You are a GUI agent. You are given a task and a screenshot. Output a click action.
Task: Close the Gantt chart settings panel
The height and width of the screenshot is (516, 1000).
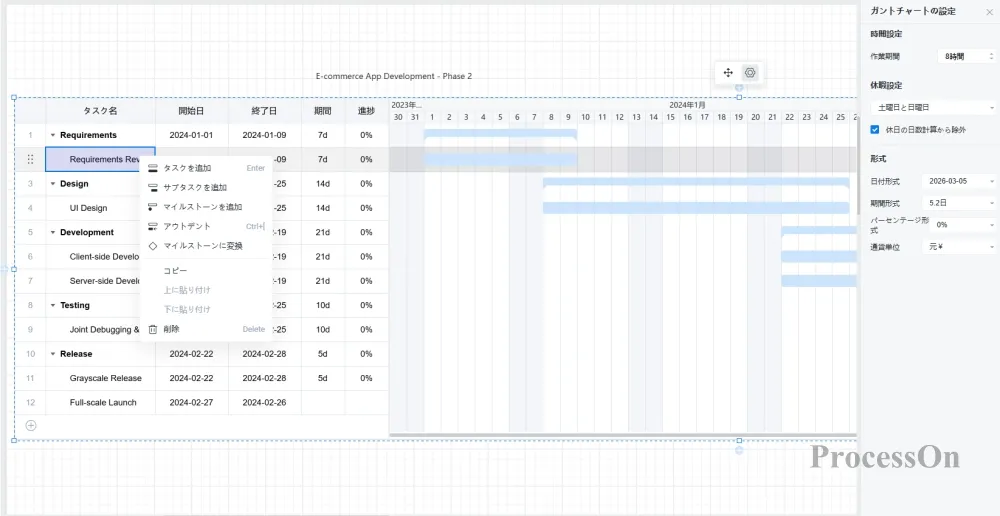pyautogui.click(x=990, y=11)
